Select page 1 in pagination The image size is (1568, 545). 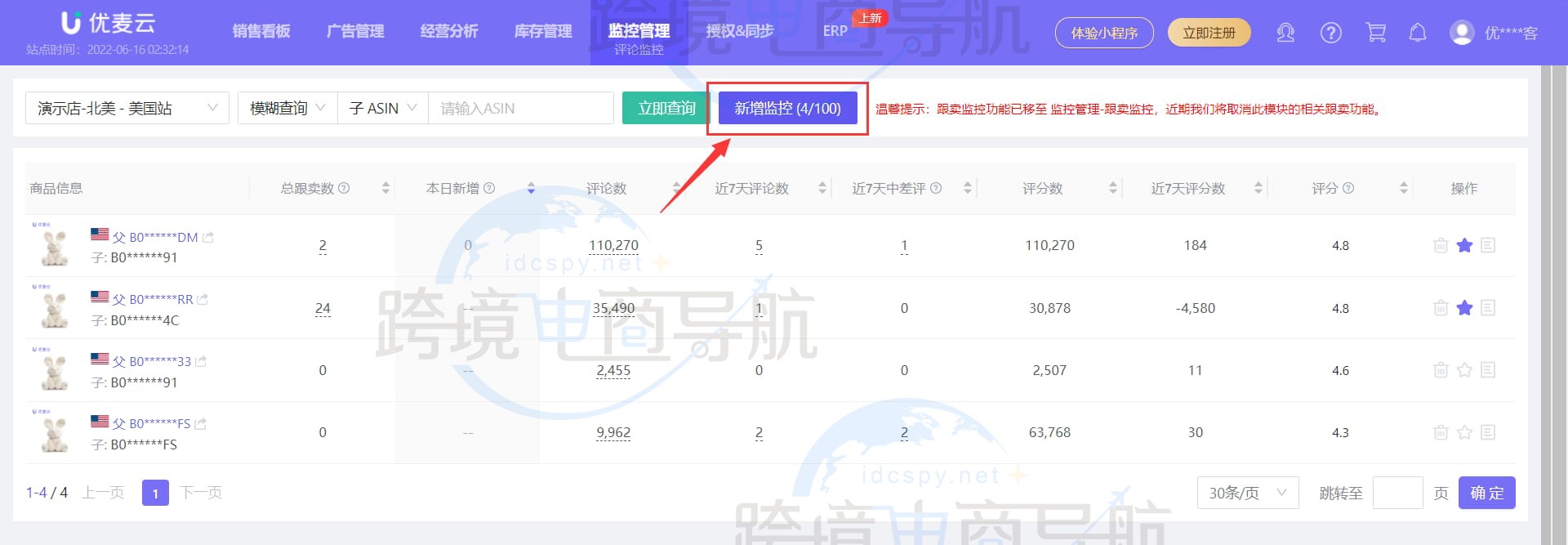155,493
